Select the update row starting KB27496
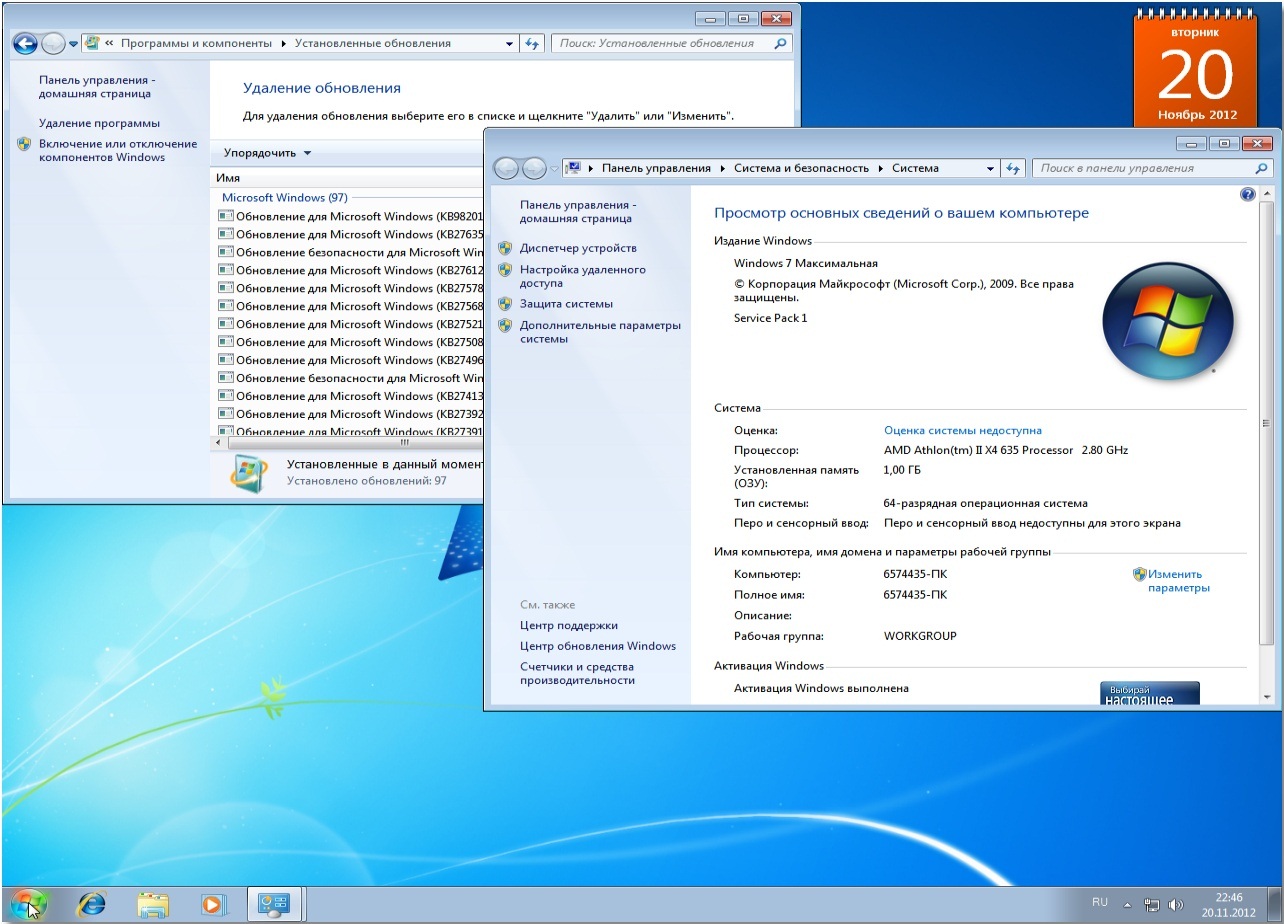The image size is (1284, 924). 350,360
